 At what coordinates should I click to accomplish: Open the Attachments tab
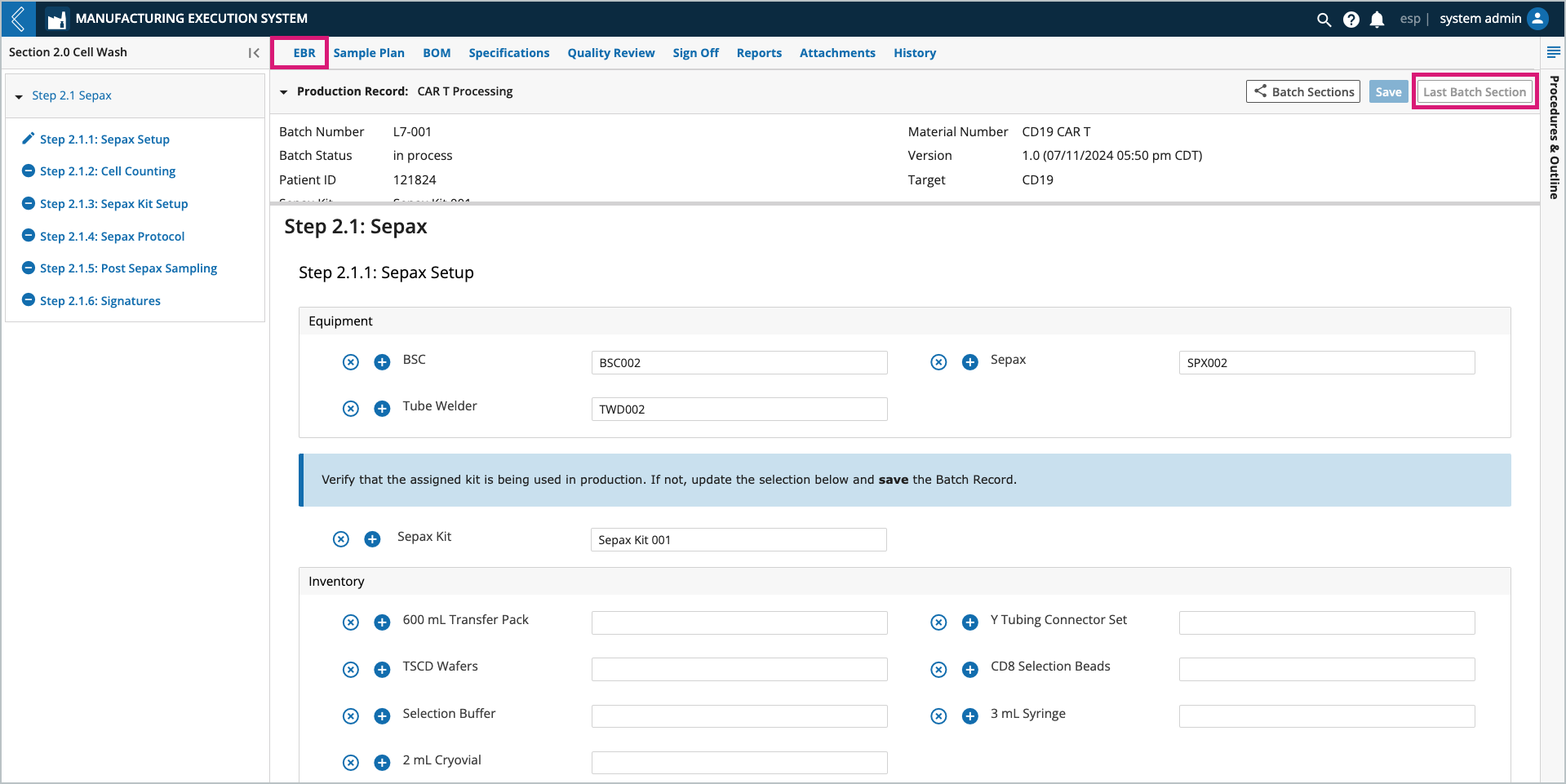[837, 53]
